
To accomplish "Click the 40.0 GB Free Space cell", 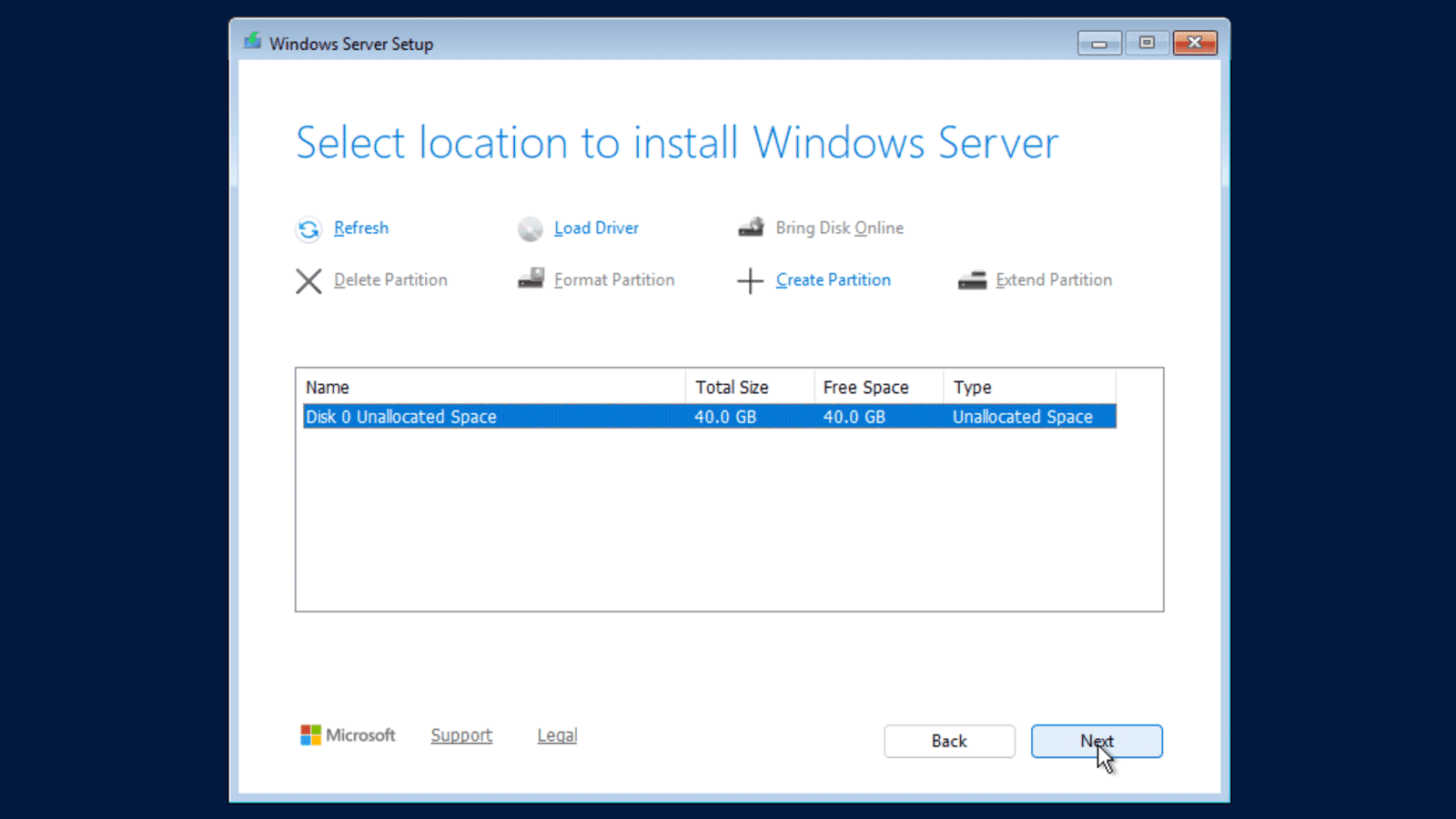I will tap(854, 417).
